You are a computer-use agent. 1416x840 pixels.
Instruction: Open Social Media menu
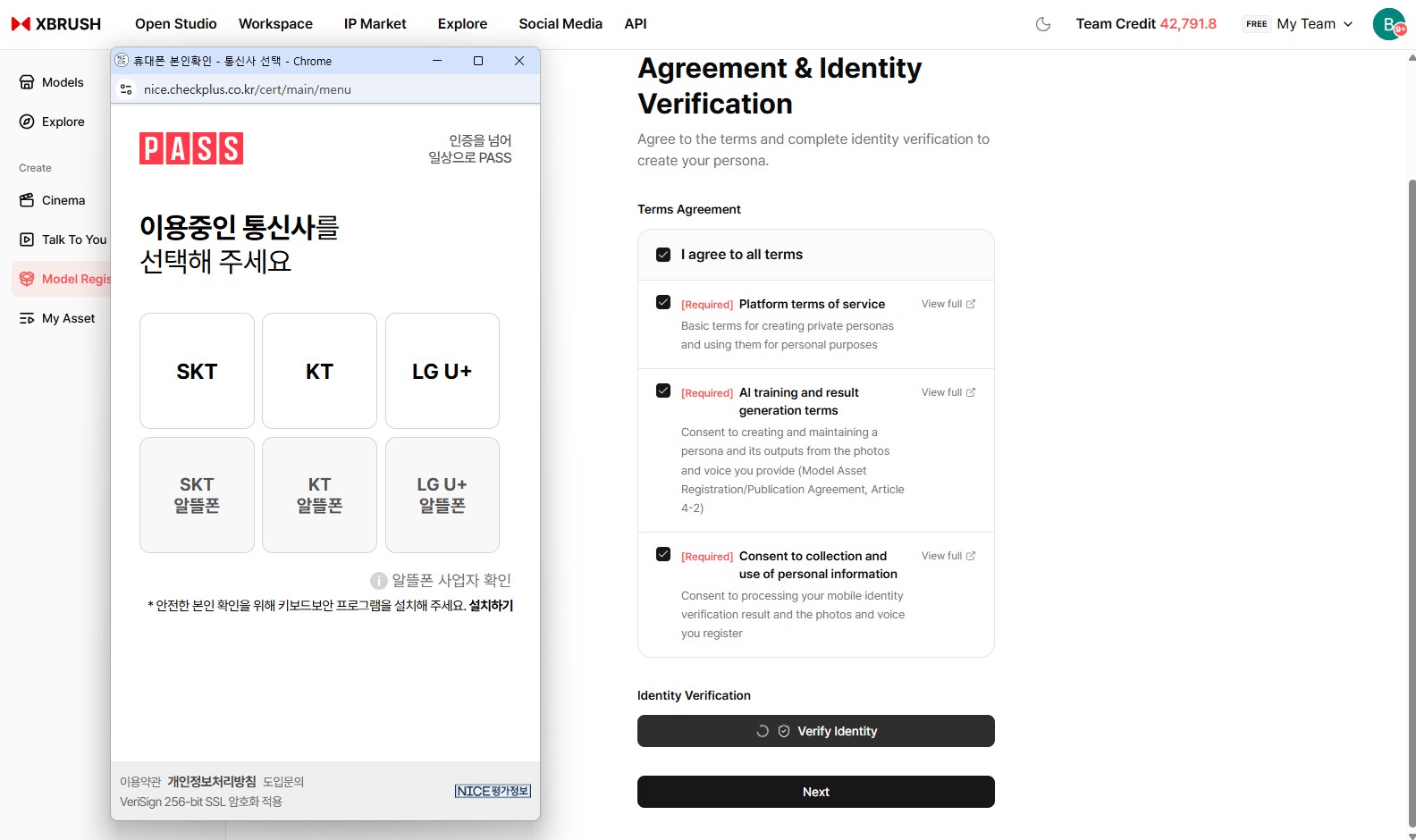click(x=560, y=24)
